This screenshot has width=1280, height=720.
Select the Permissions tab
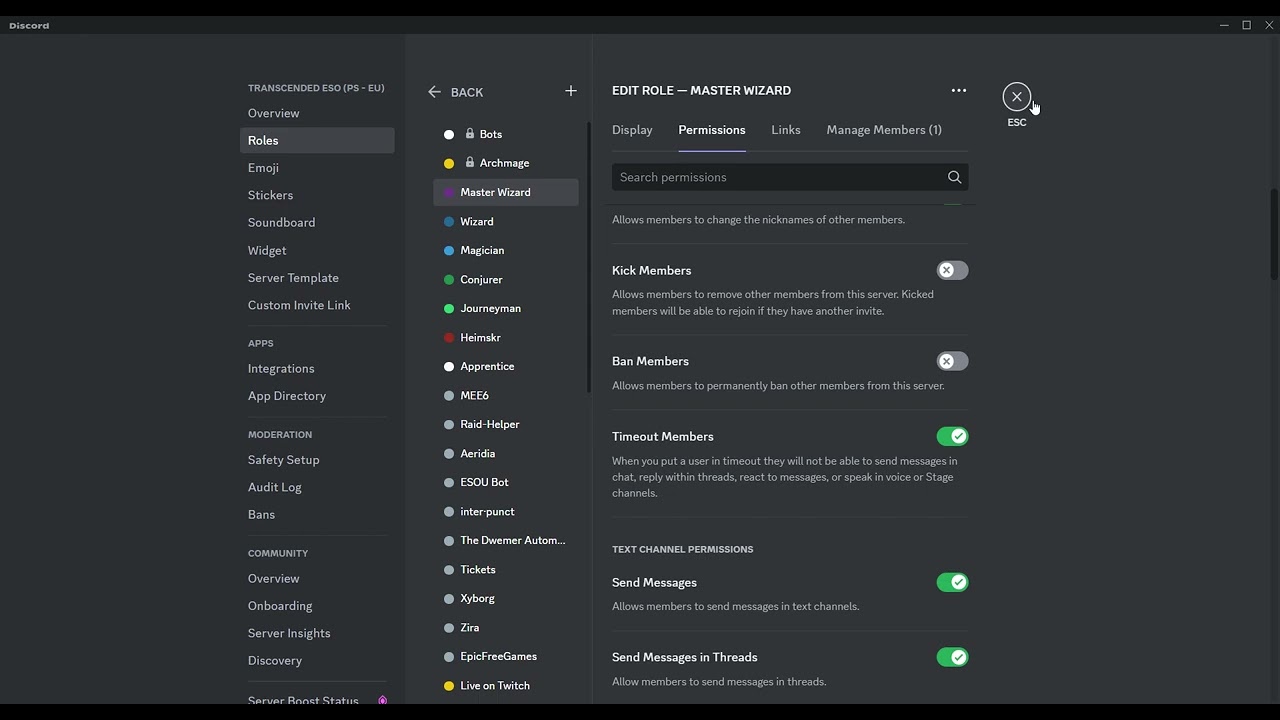[x=712, y=130]
